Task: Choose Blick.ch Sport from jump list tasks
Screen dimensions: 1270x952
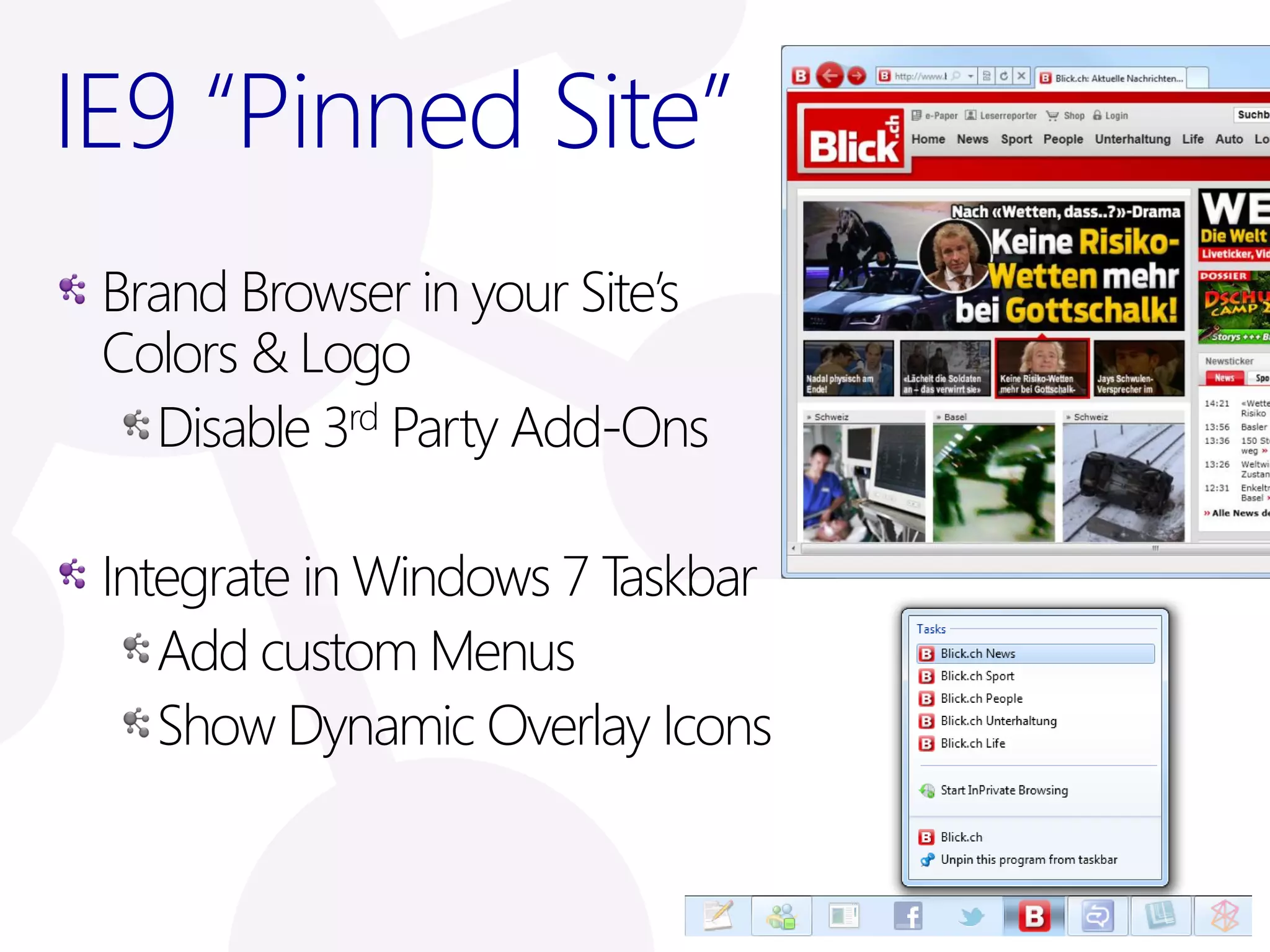Action: pos(977,676)
